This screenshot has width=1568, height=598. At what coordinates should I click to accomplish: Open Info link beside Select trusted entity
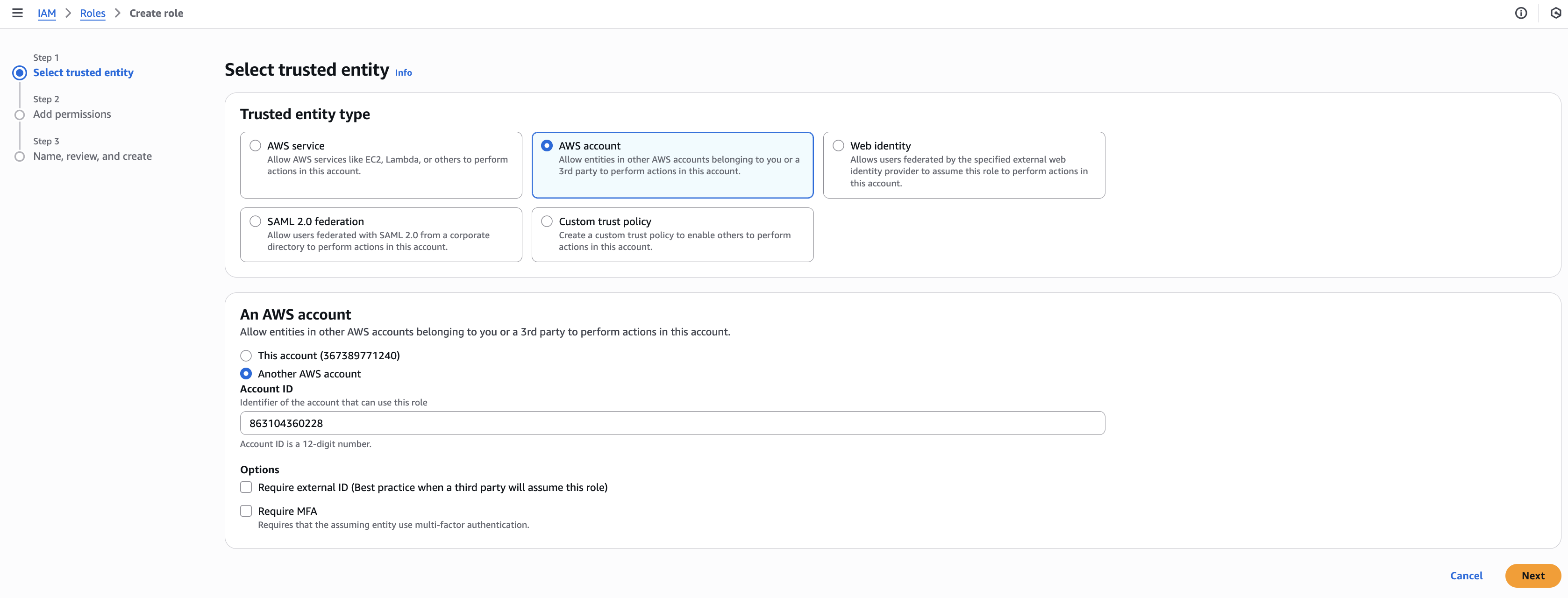[x=403, y=72]
